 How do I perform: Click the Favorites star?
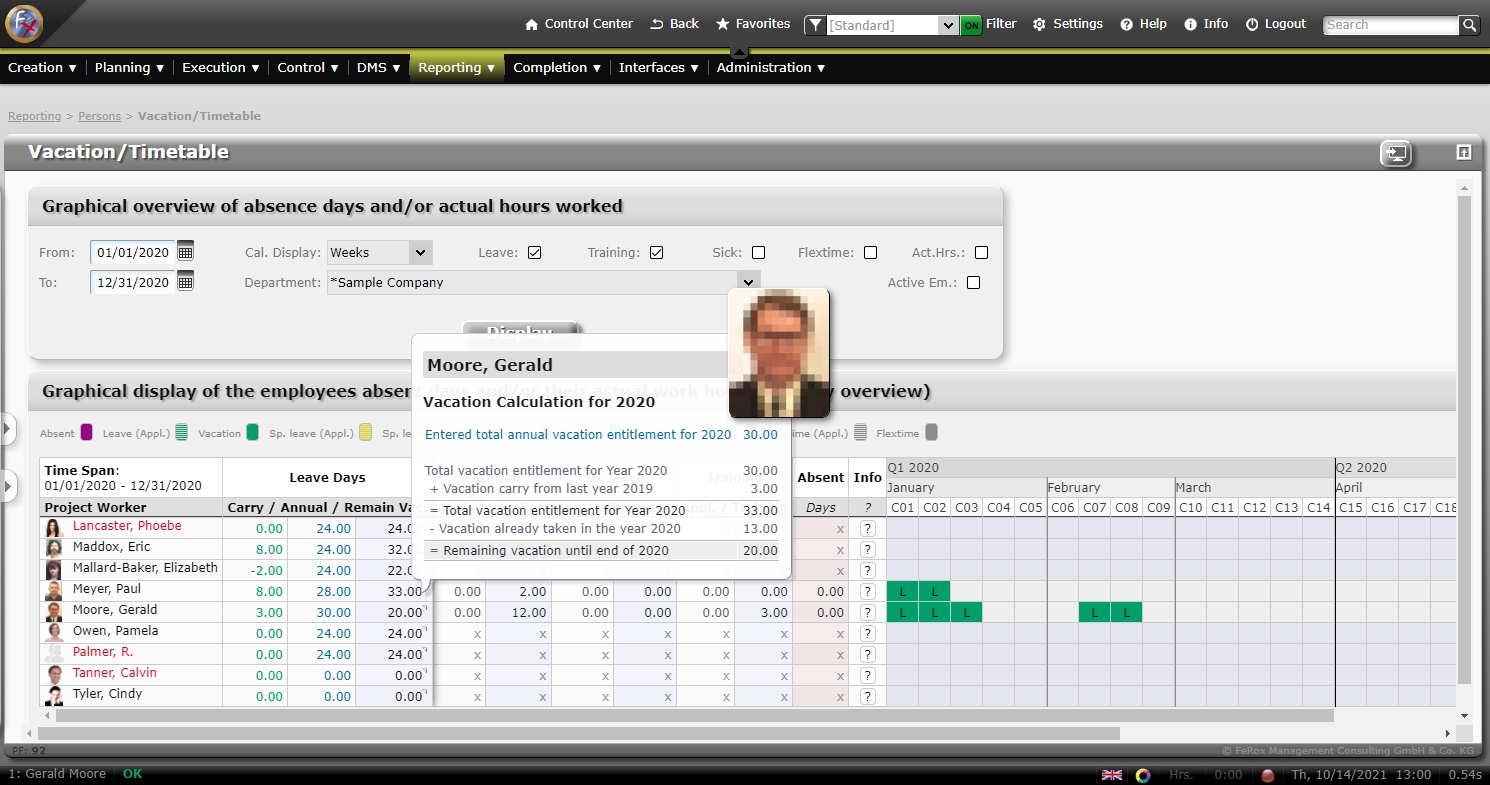(722, 24)
